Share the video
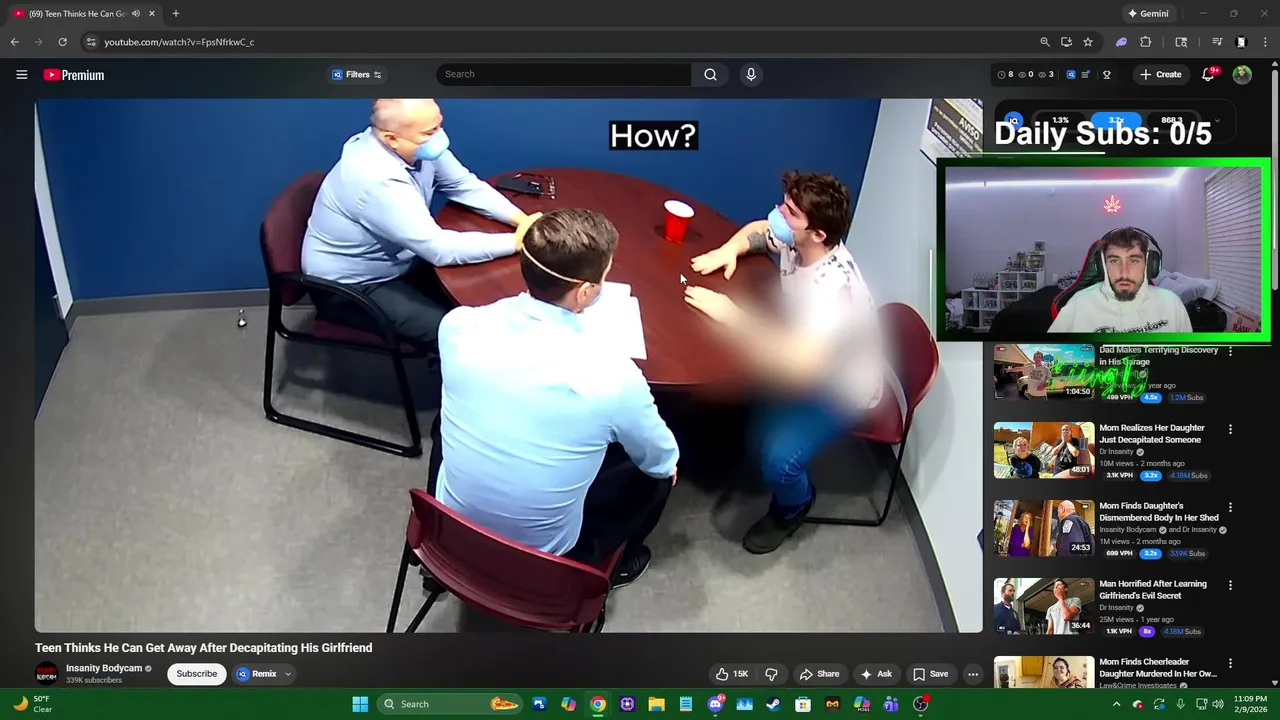 [x=819, y=674]
